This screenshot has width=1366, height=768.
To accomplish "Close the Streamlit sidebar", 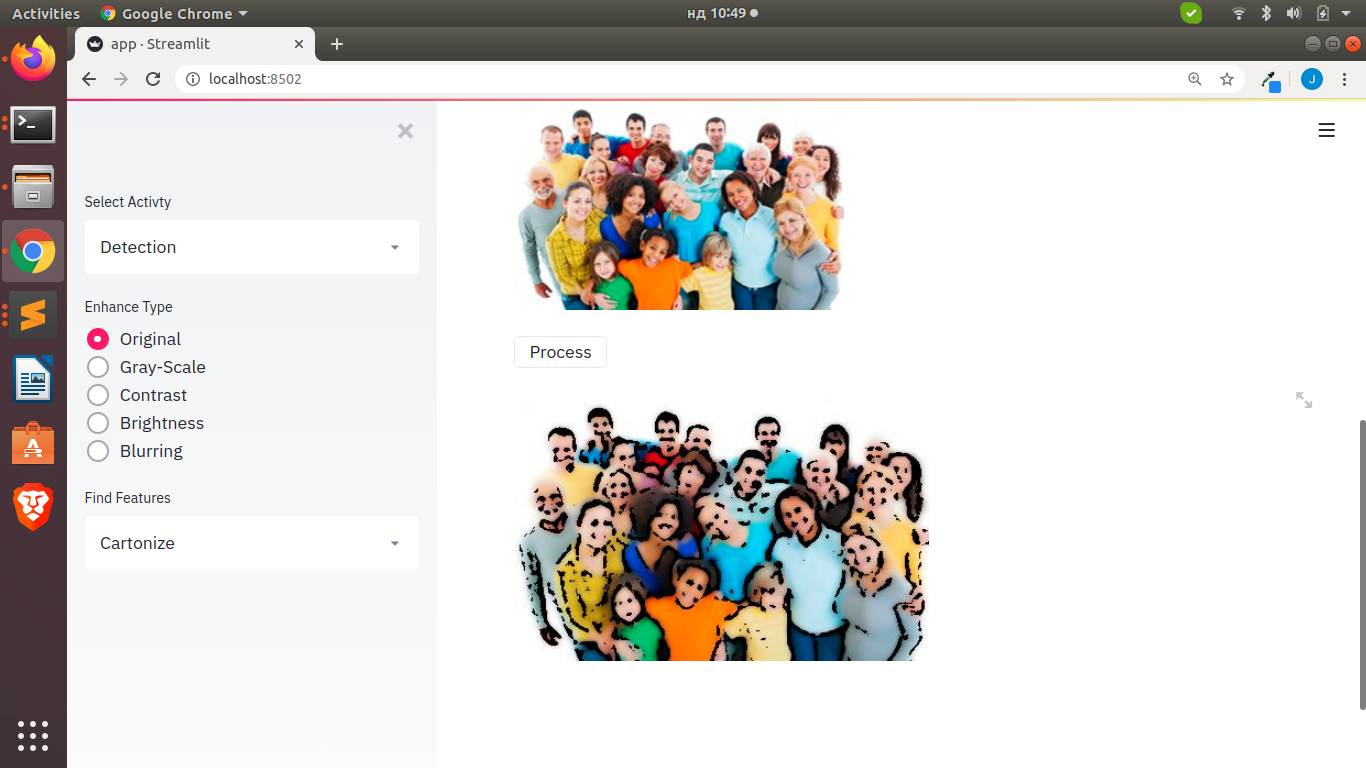I will pos(405,130).
